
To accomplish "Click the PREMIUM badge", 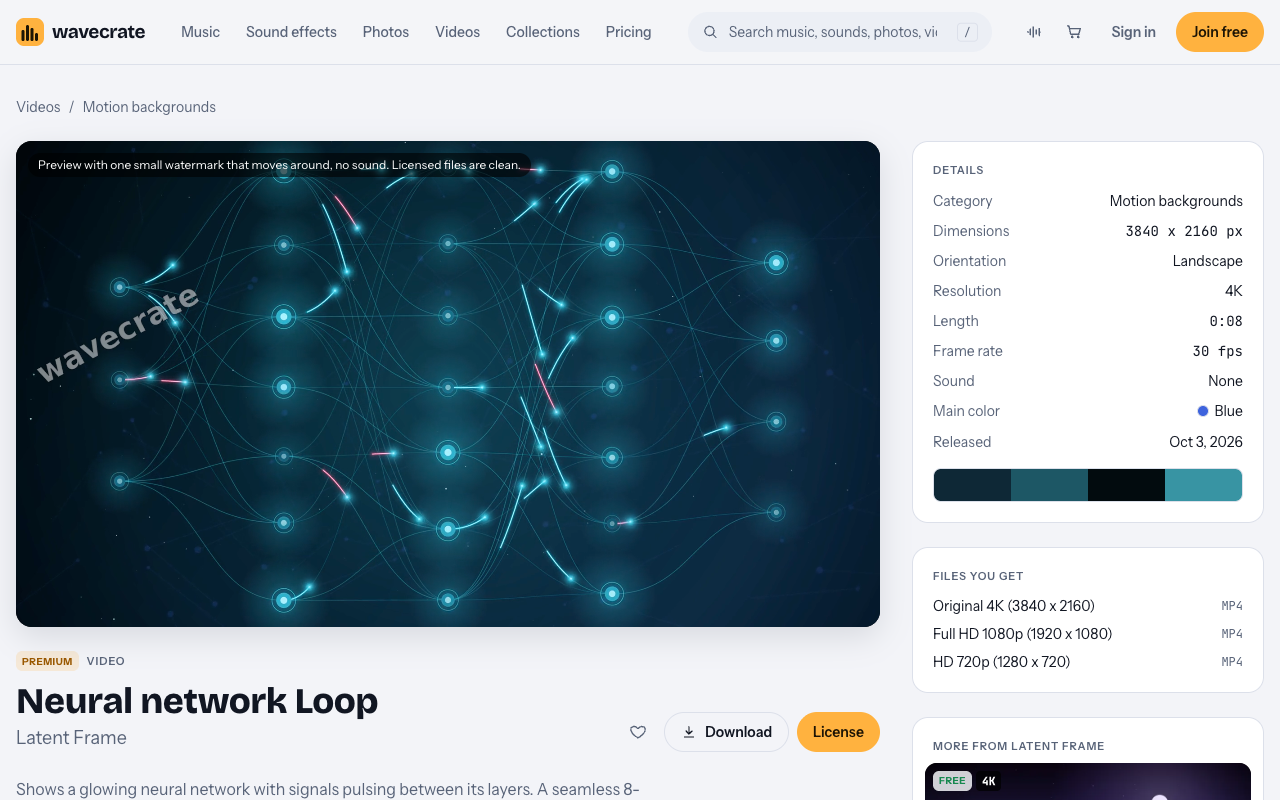I will [x=47, y=661].
